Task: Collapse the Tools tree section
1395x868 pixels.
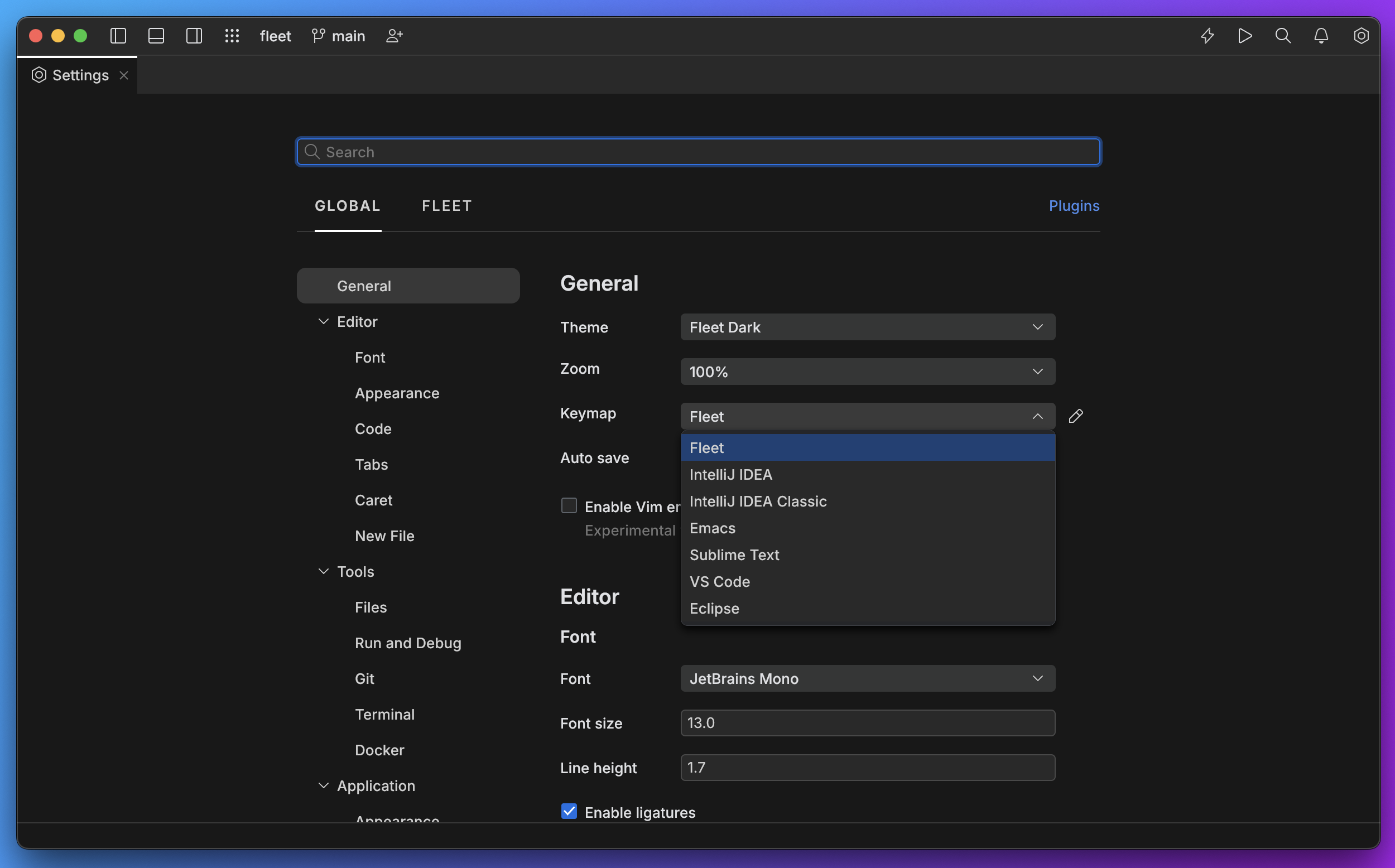Action: tap(323, 571)
